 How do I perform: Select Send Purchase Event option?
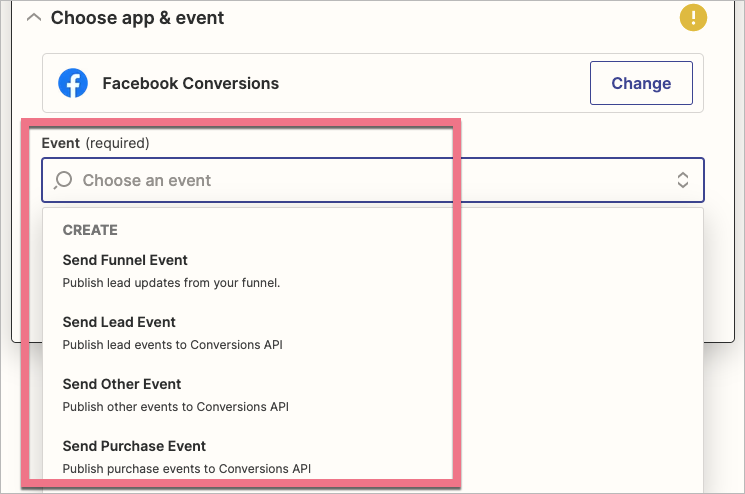coord(134,446)
